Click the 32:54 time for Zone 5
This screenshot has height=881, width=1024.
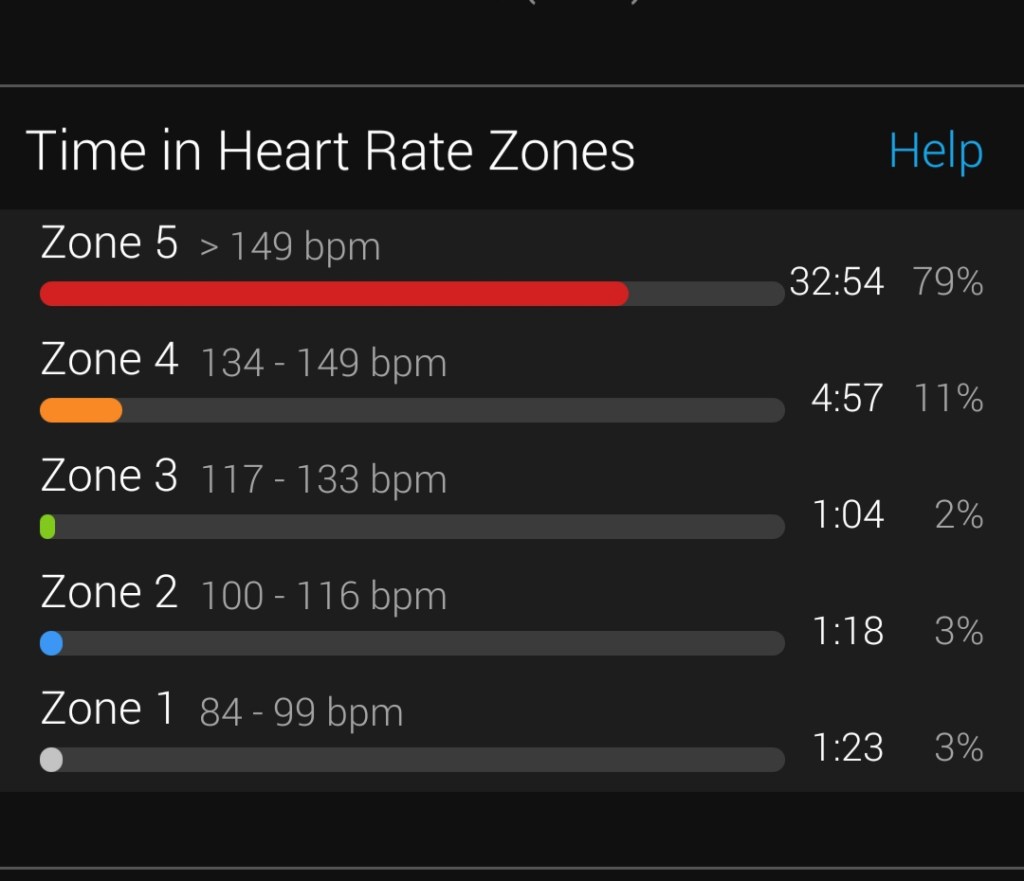click(x=836, y=283)
